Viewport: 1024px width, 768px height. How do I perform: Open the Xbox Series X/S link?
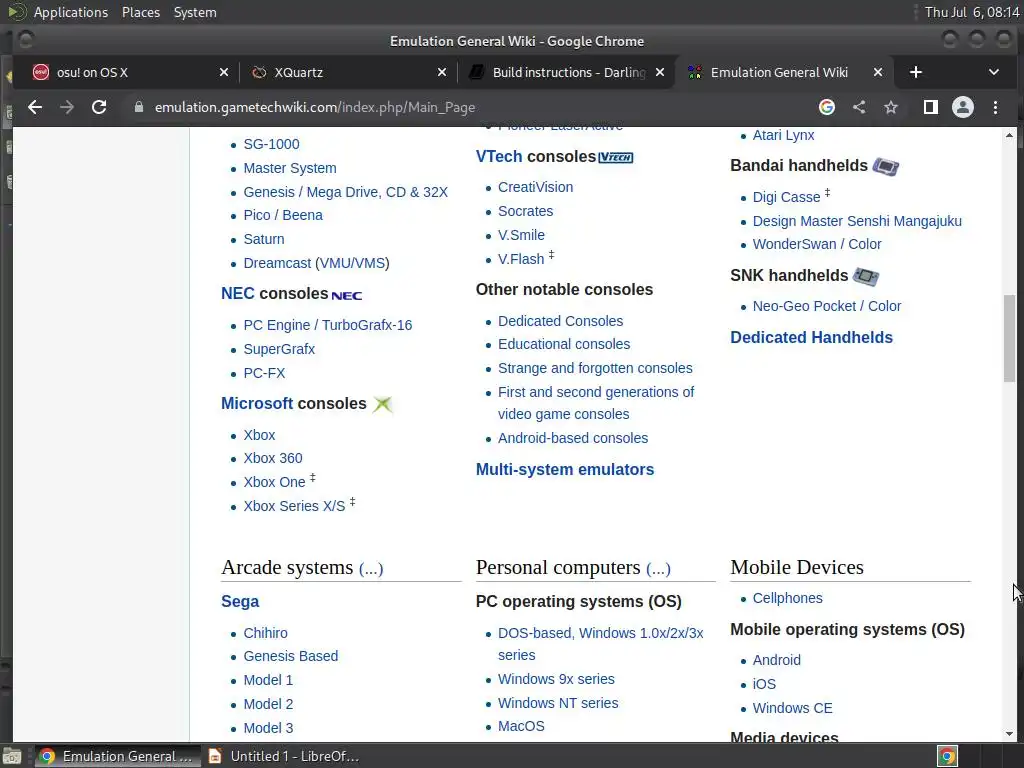(294, 506)
